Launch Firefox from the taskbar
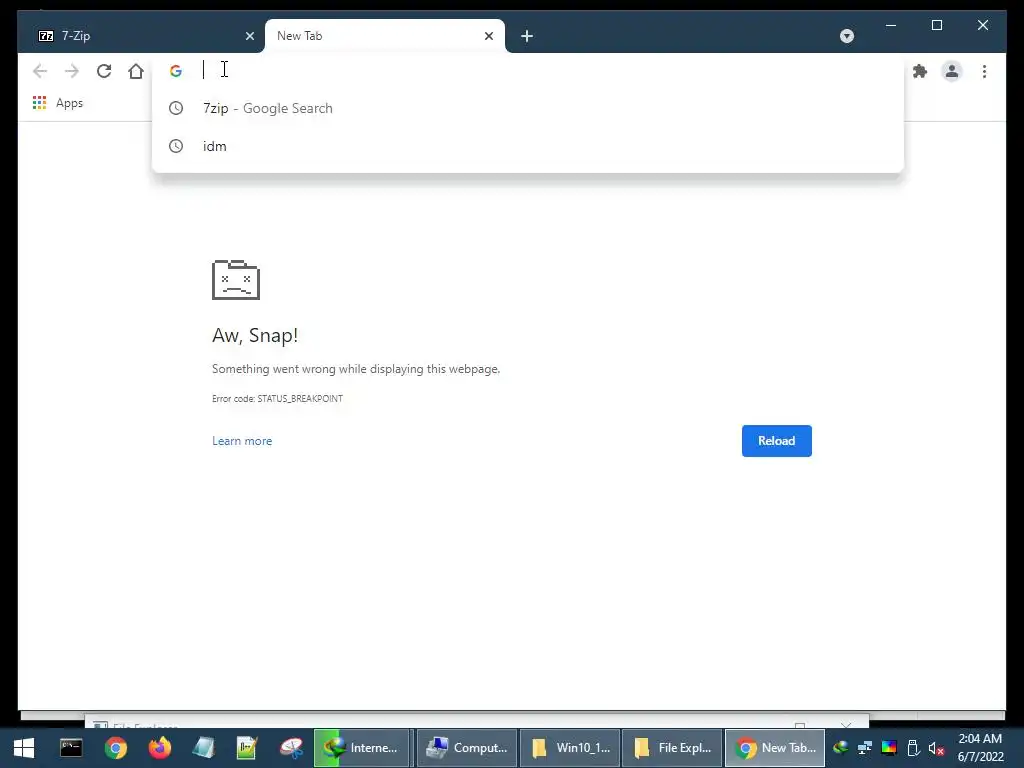The height and width of the screenshot is (768, 1024). pyautogui.click(x=159, y=748)
